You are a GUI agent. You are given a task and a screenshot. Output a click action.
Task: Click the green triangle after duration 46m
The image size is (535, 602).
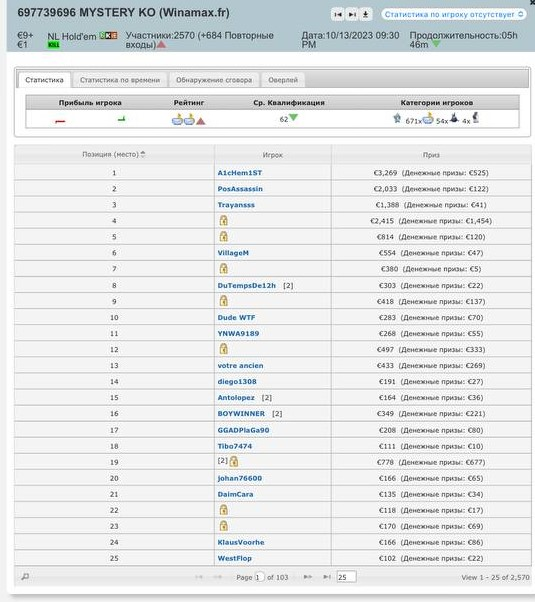click(x=436, y=44)
